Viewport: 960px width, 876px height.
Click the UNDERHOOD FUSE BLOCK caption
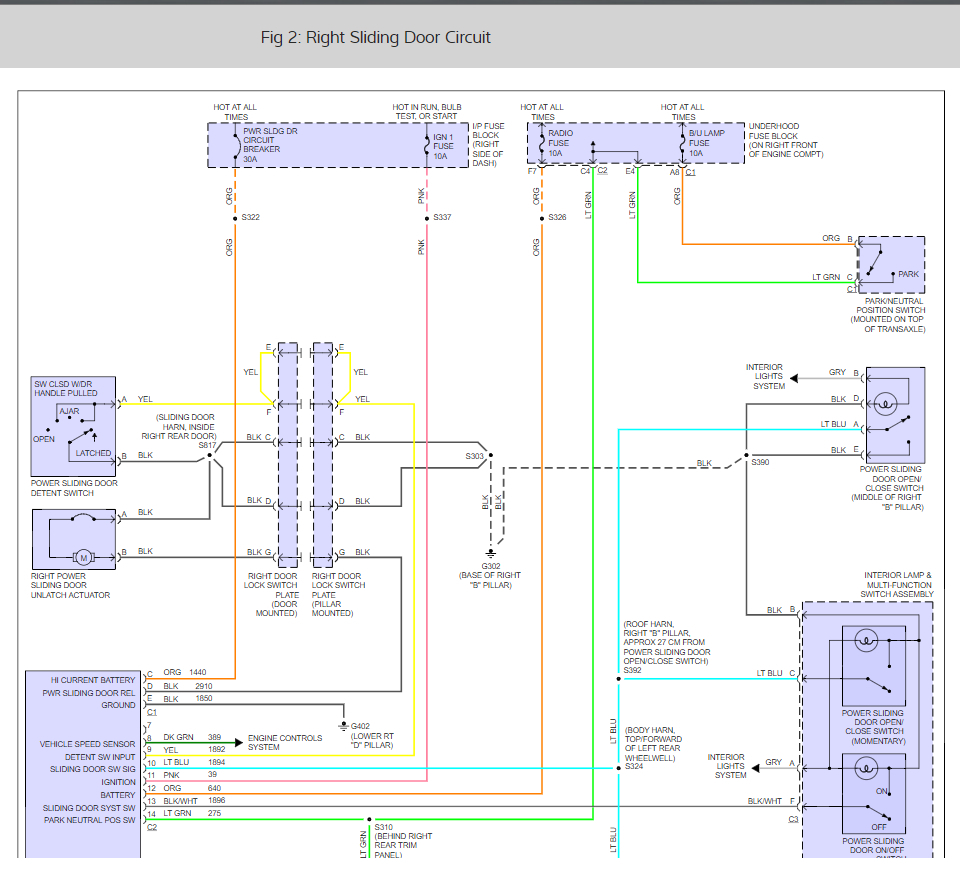pos(786,140)
